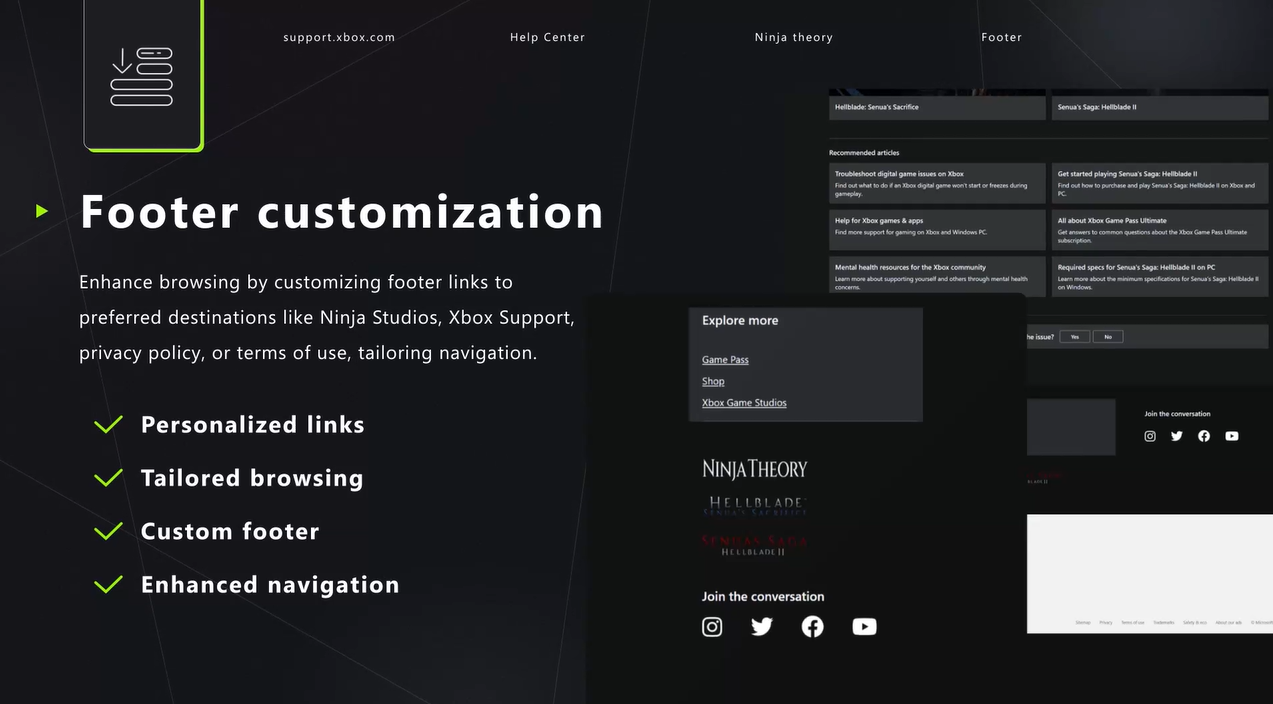Open the large Instagram icon in the zoomed footer
This screenshot has height=704, width=1273.
pyautogui.click(x=712, y=627)
